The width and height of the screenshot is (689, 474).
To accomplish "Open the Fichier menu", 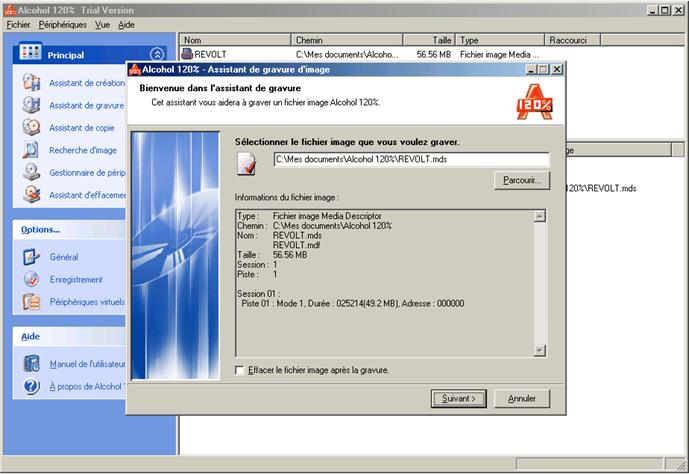I will coord(18,25).
